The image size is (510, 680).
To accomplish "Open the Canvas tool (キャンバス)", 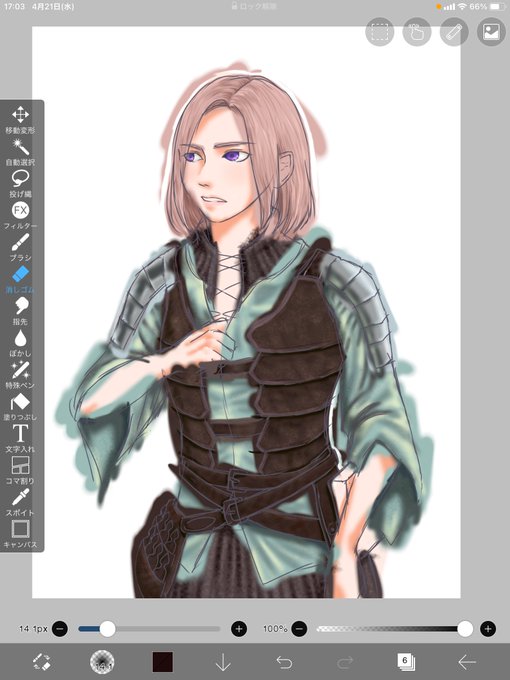I will coord(20,534).
